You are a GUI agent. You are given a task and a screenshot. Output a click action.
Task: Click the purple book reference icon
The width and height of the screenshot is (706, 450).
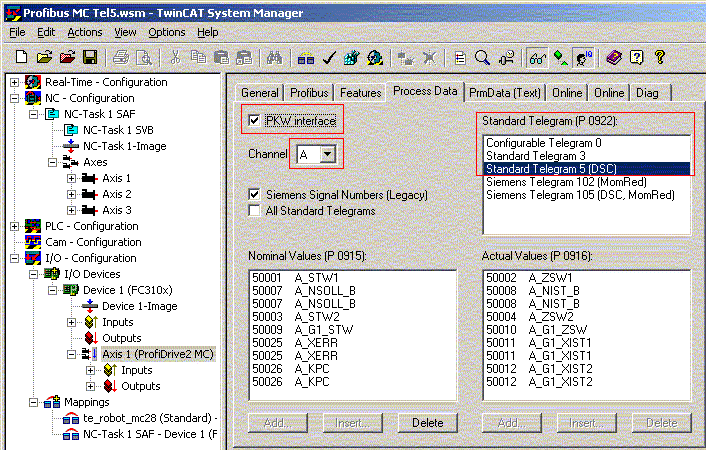click(614, 58)
